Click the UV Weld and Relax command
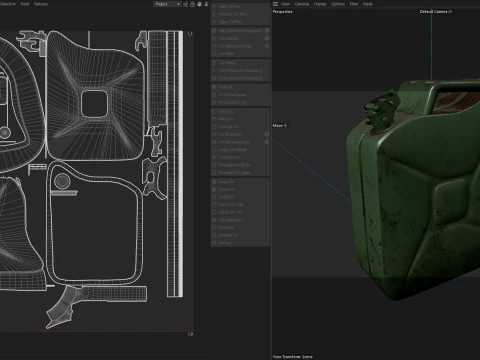This screenshot has width=480, height=360. click(x=240, y=46)
